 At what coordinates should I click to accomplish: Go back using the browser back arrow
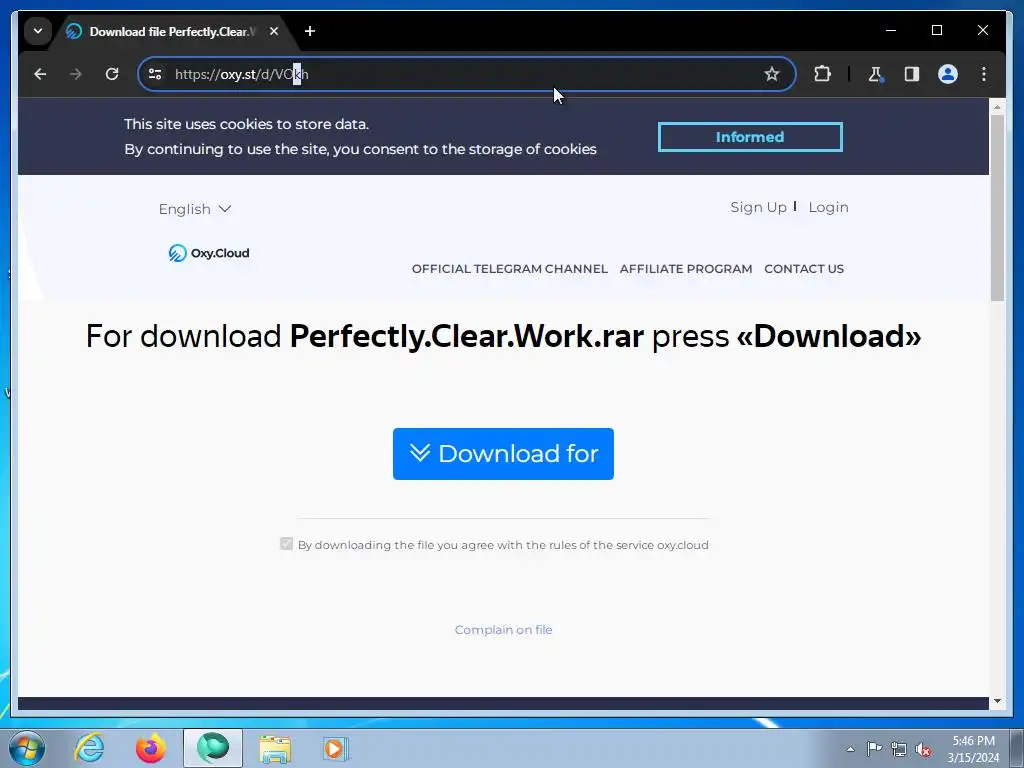[x=40, y=74]
